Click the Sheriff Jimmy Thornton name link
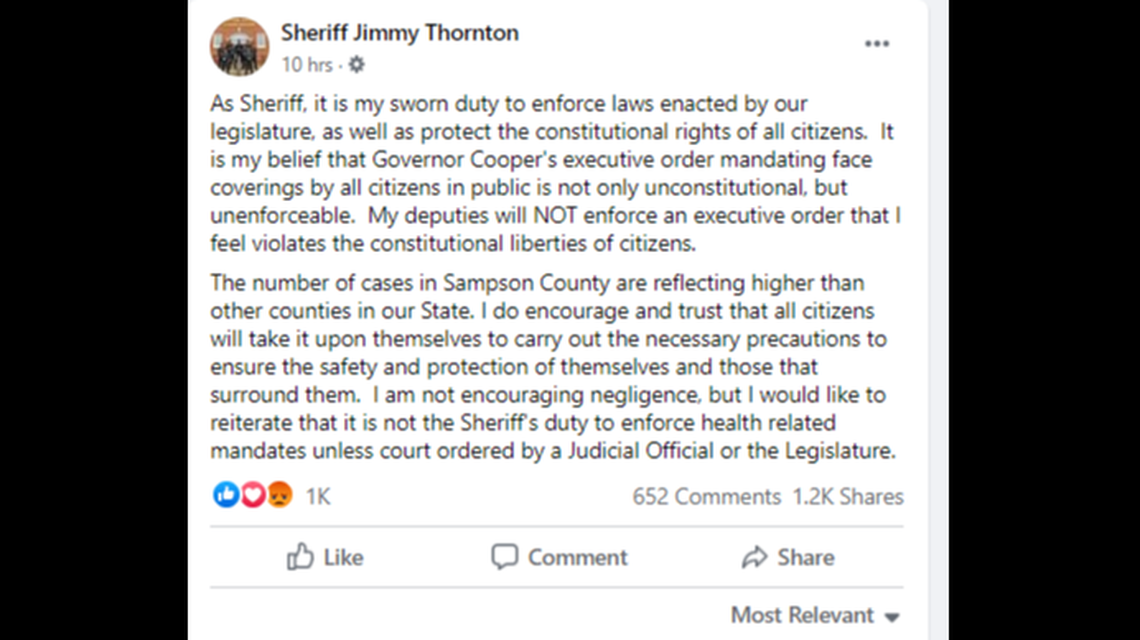This screenshot has height=640, width=1140. 399,32
